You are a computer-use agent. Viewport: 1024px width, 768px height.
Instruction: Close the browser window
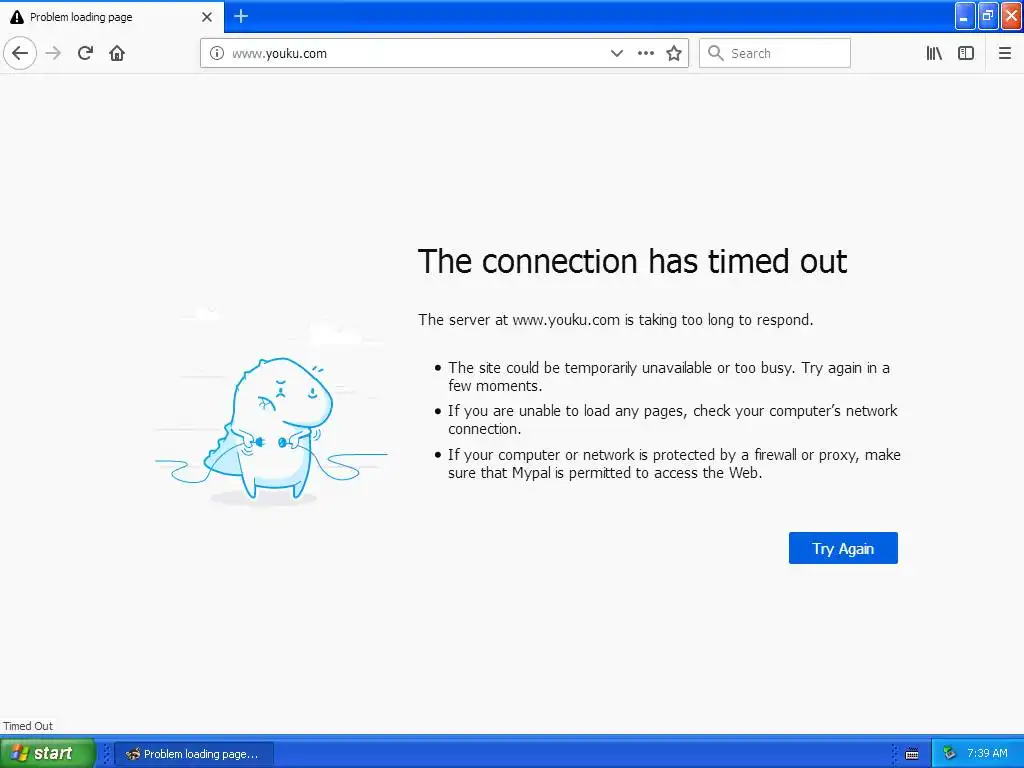point(1012,16)
